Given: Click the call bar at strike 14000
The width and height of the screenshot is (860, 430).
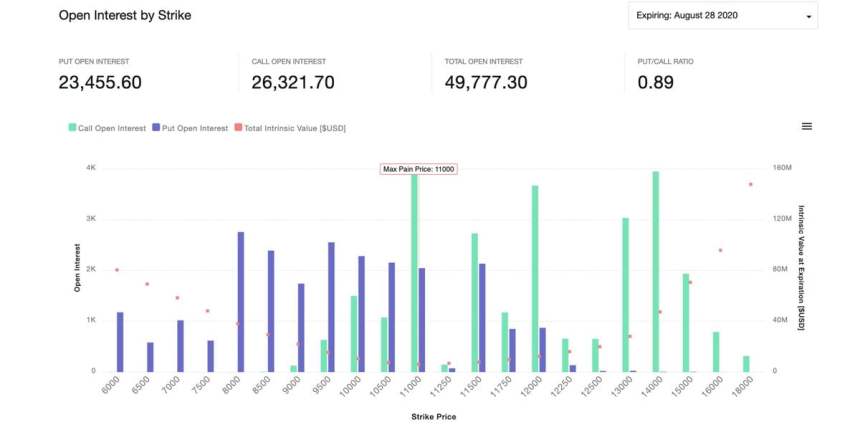Looking at the screenshot, I should pos(655,270).
